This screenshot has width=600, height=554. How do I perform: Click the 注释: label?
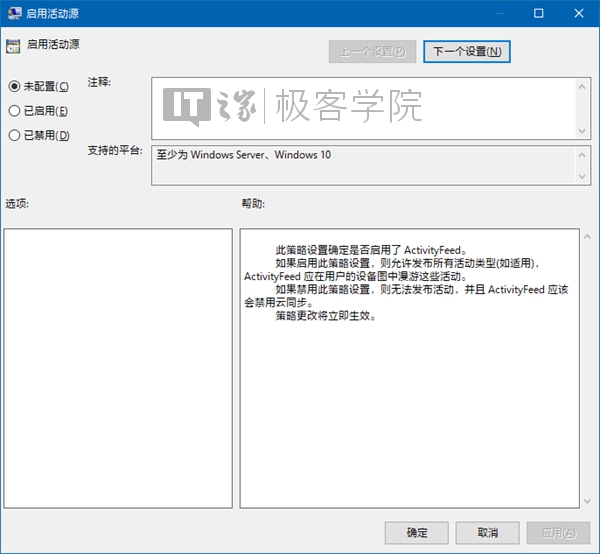click(x=99, y=82)
